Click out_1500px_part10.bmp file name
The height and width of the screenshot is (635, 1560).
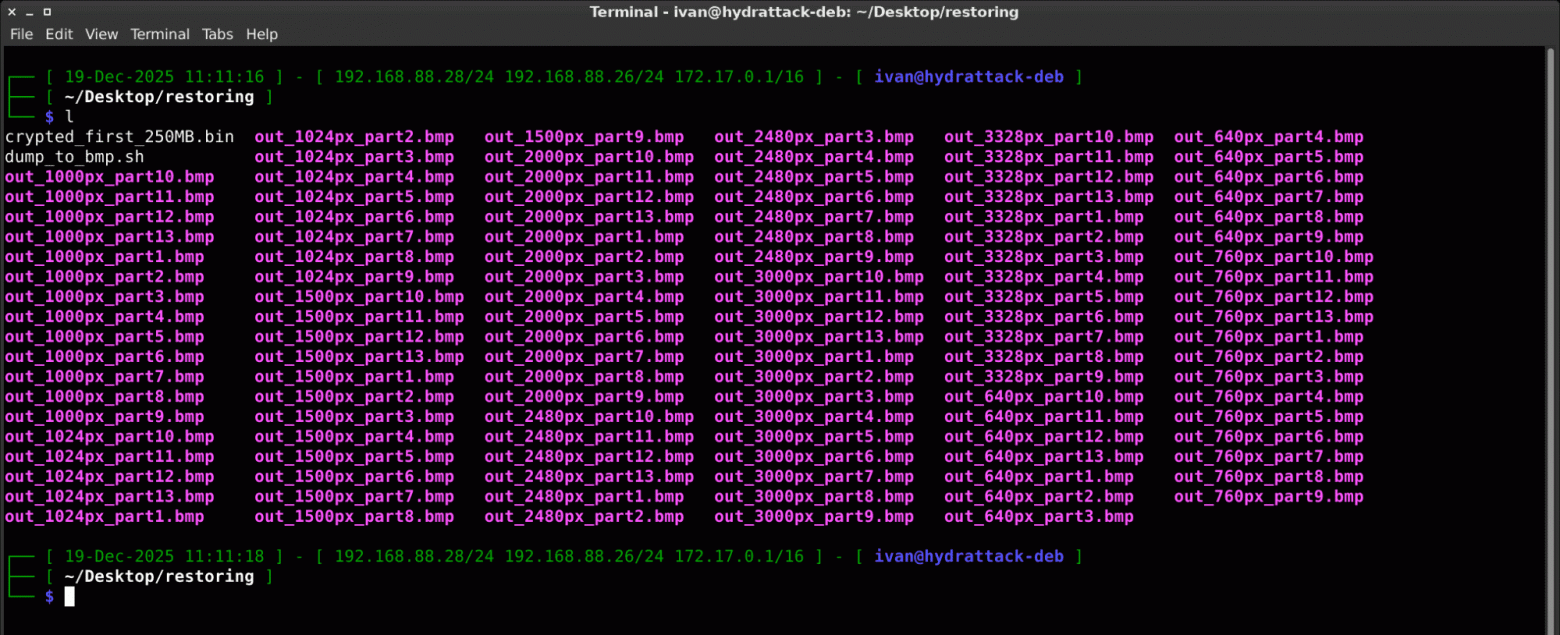[359, 297]
